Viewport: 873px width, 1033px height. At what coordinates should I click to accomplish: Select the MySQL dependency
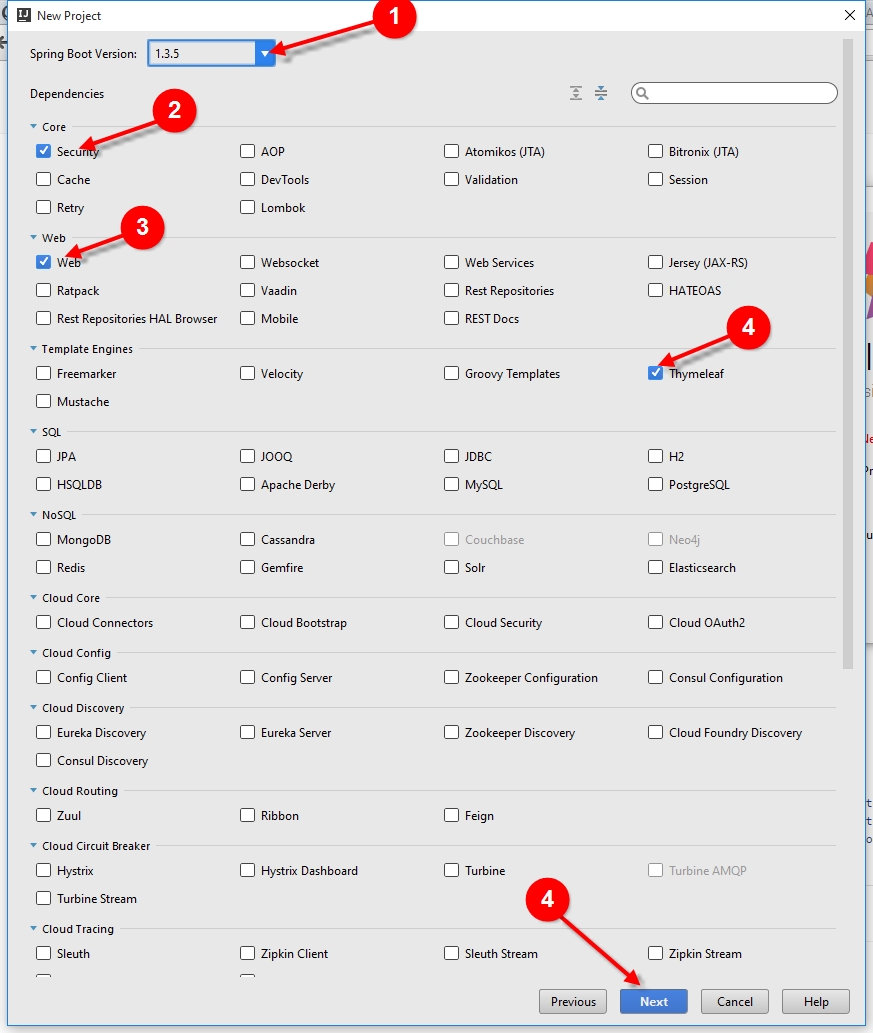click(451, 484)
